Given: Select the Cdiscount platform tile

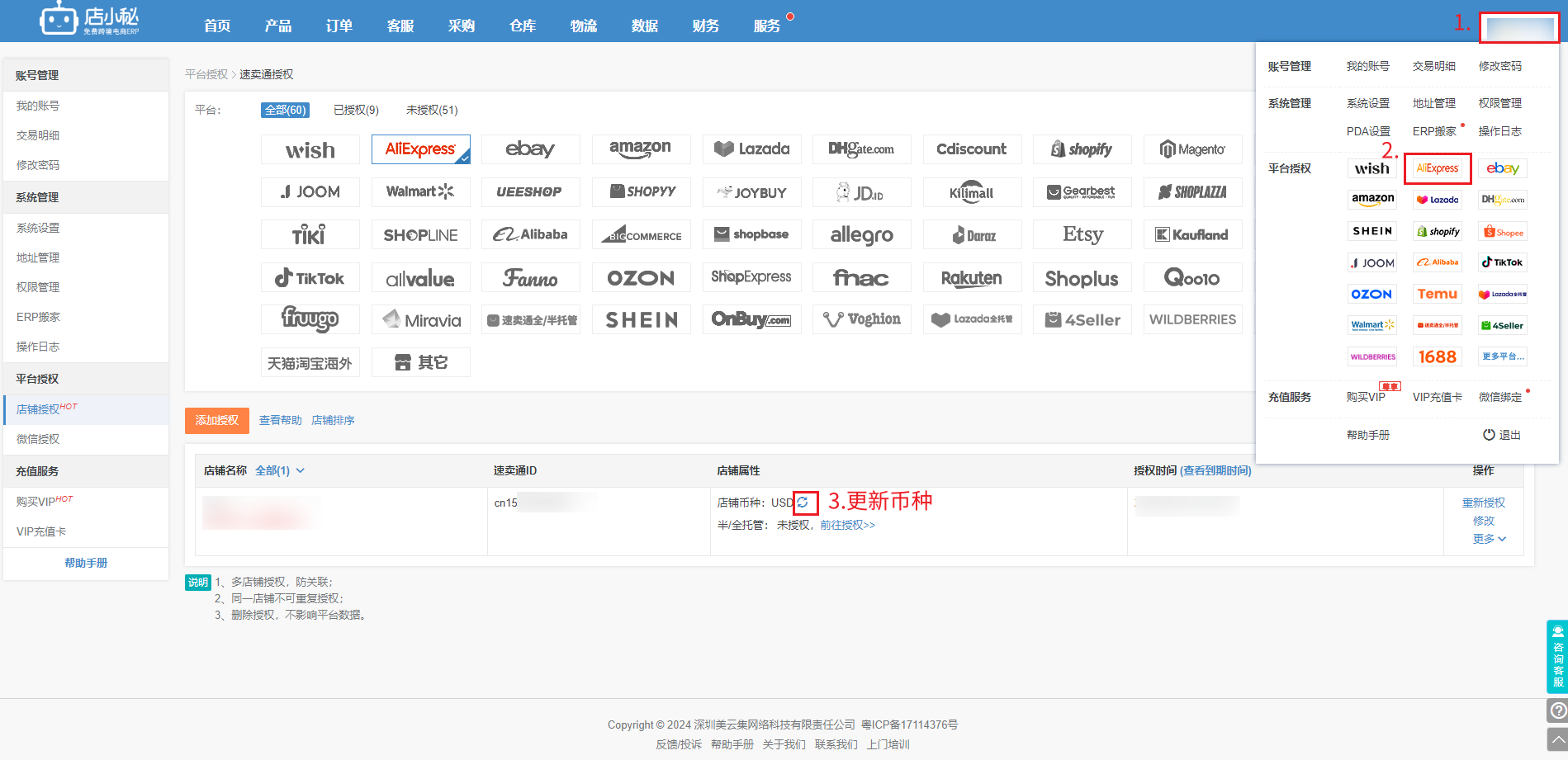Looking at the screenshot, I should pos(973,149).
